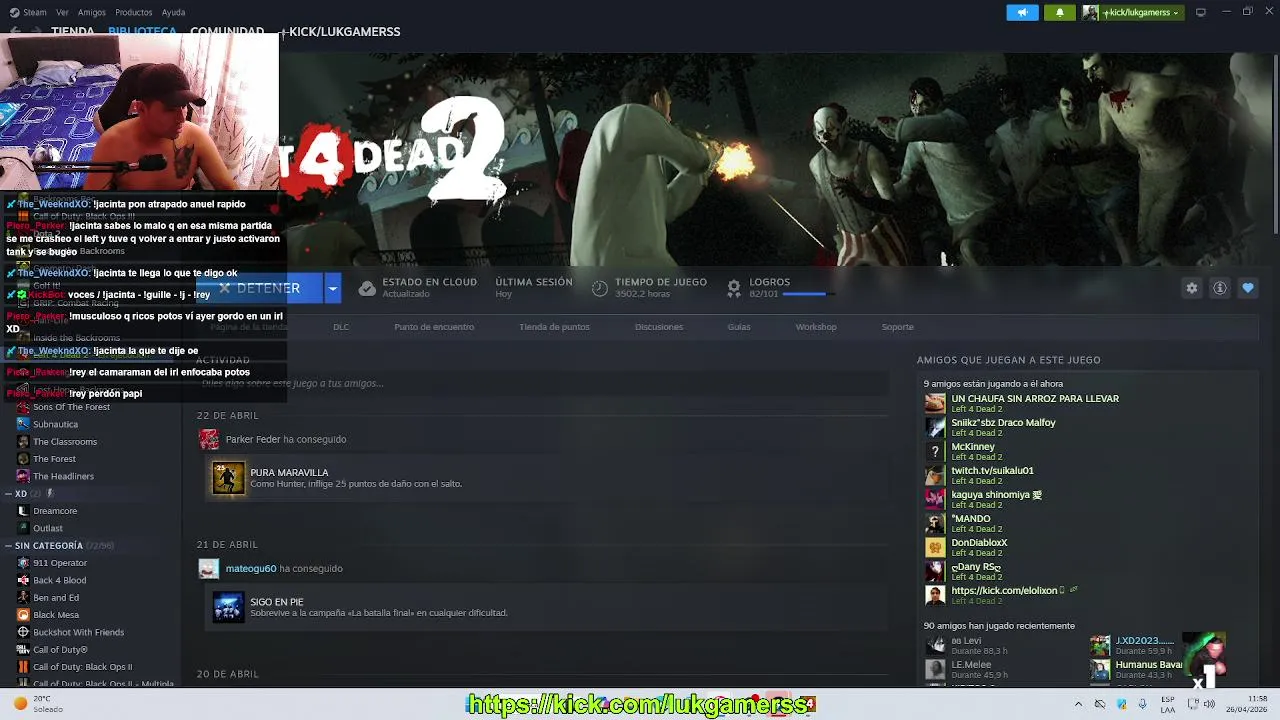Screen dimensions: 1280x720
Task: Open friend https://kick.com/elolixon
Action: [1004, 591]
